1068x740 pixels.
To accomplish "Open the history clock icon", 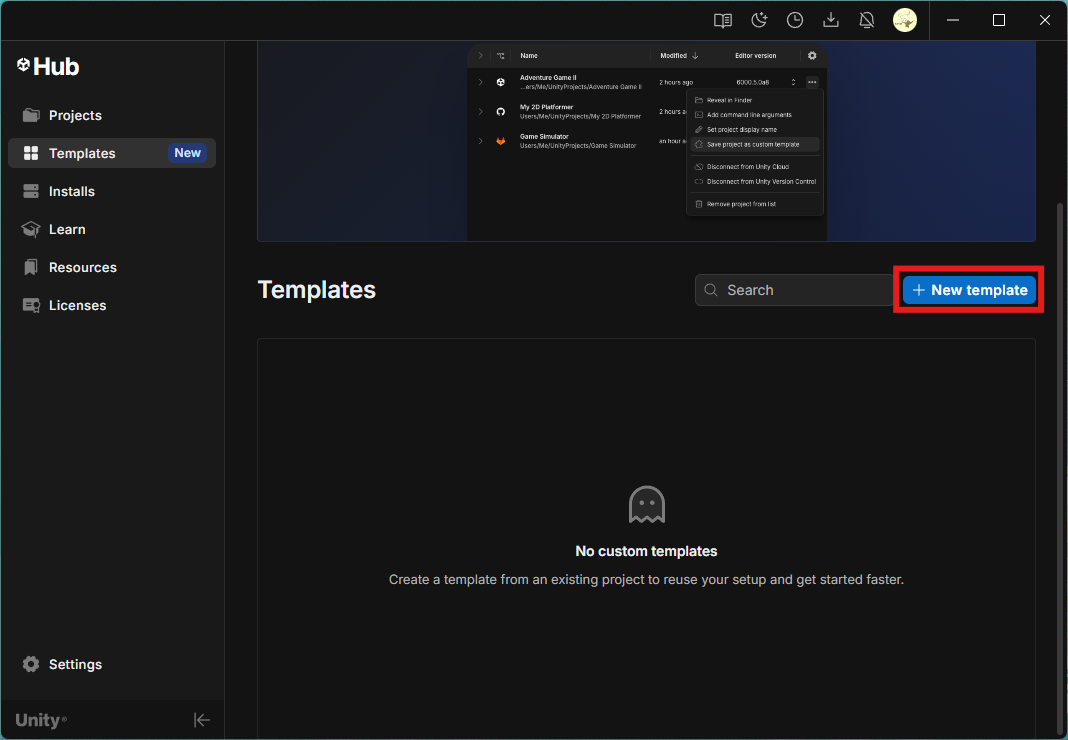I will [795, 20].
